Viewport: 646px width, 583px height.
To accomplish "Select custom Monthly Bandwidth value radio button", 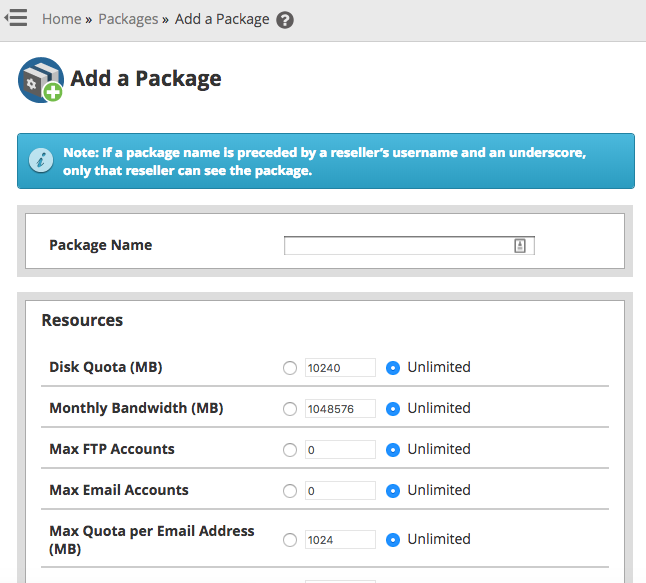I will (290, 409).
